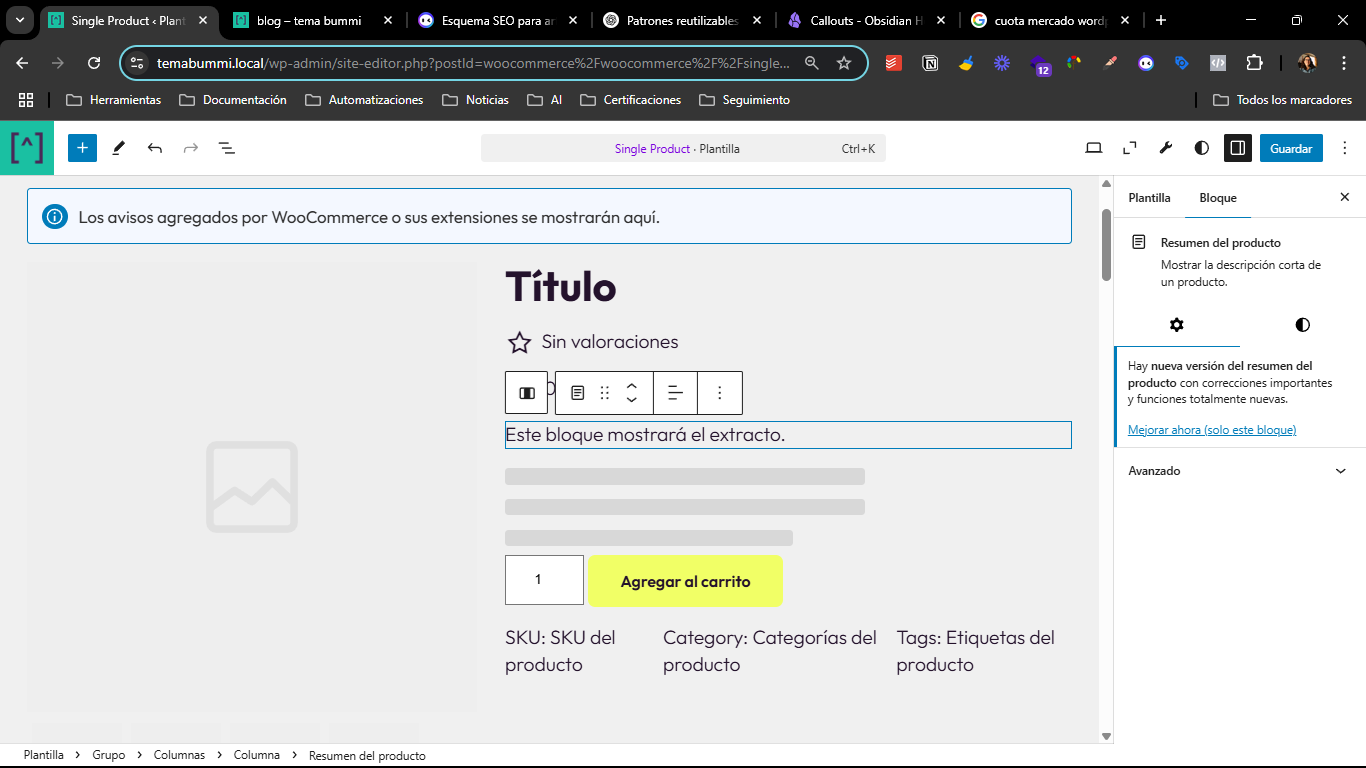Switch to block Styles tab in sidebar
1366x768 pixels.
1301,325
